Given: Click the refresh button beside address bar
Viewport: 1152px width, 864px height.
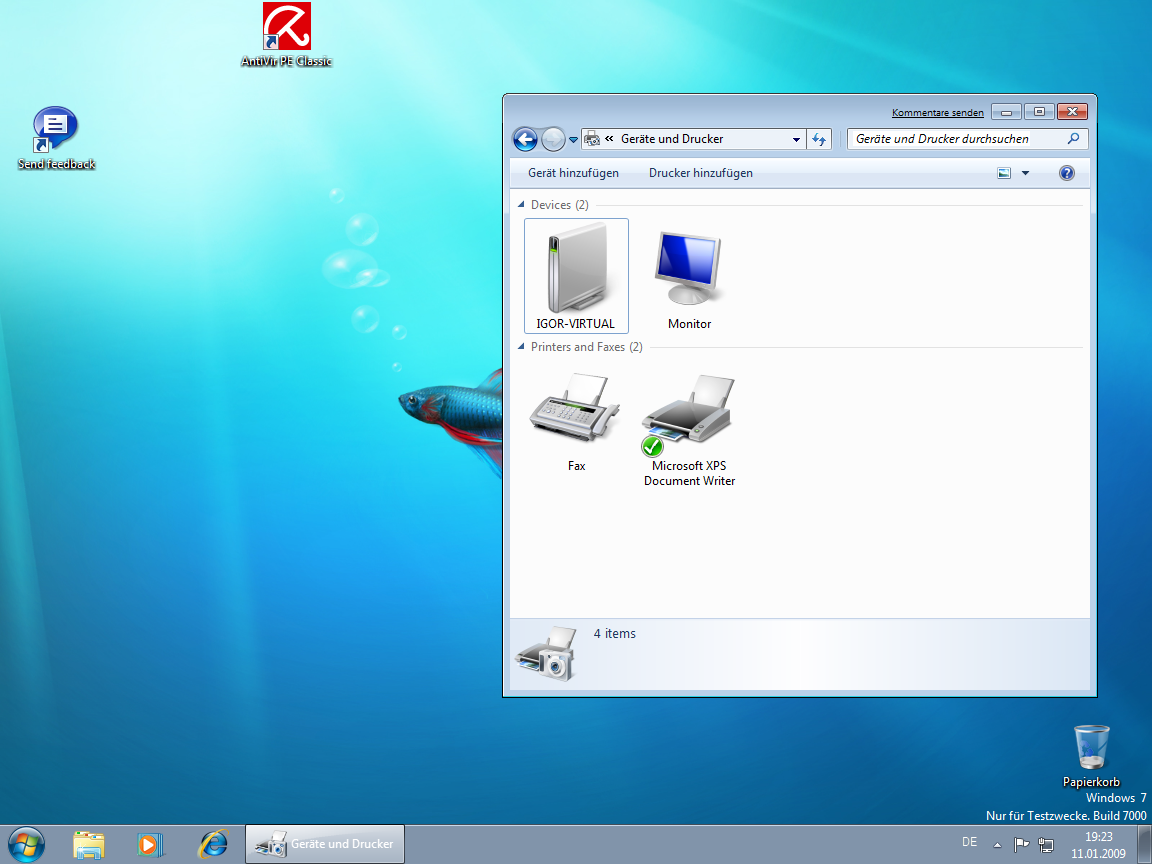Looking at the screenshot, I should [819, 139].
